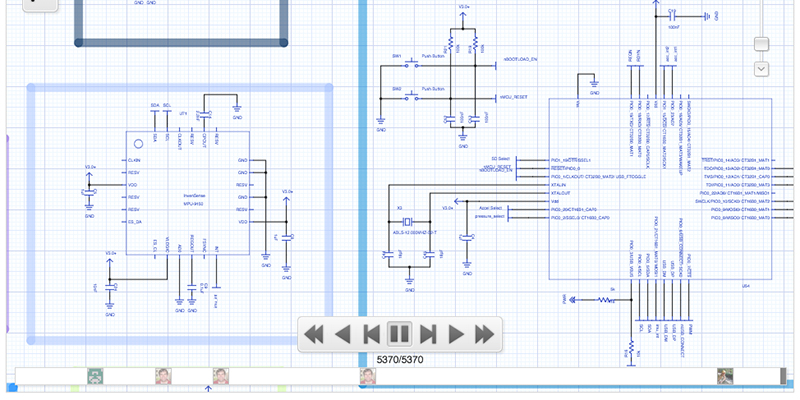The height and width of the screenshot is (400, 800).
Task: Select the rightmost avatar thumbnail on timeline
Action: [x=725, y=377]
